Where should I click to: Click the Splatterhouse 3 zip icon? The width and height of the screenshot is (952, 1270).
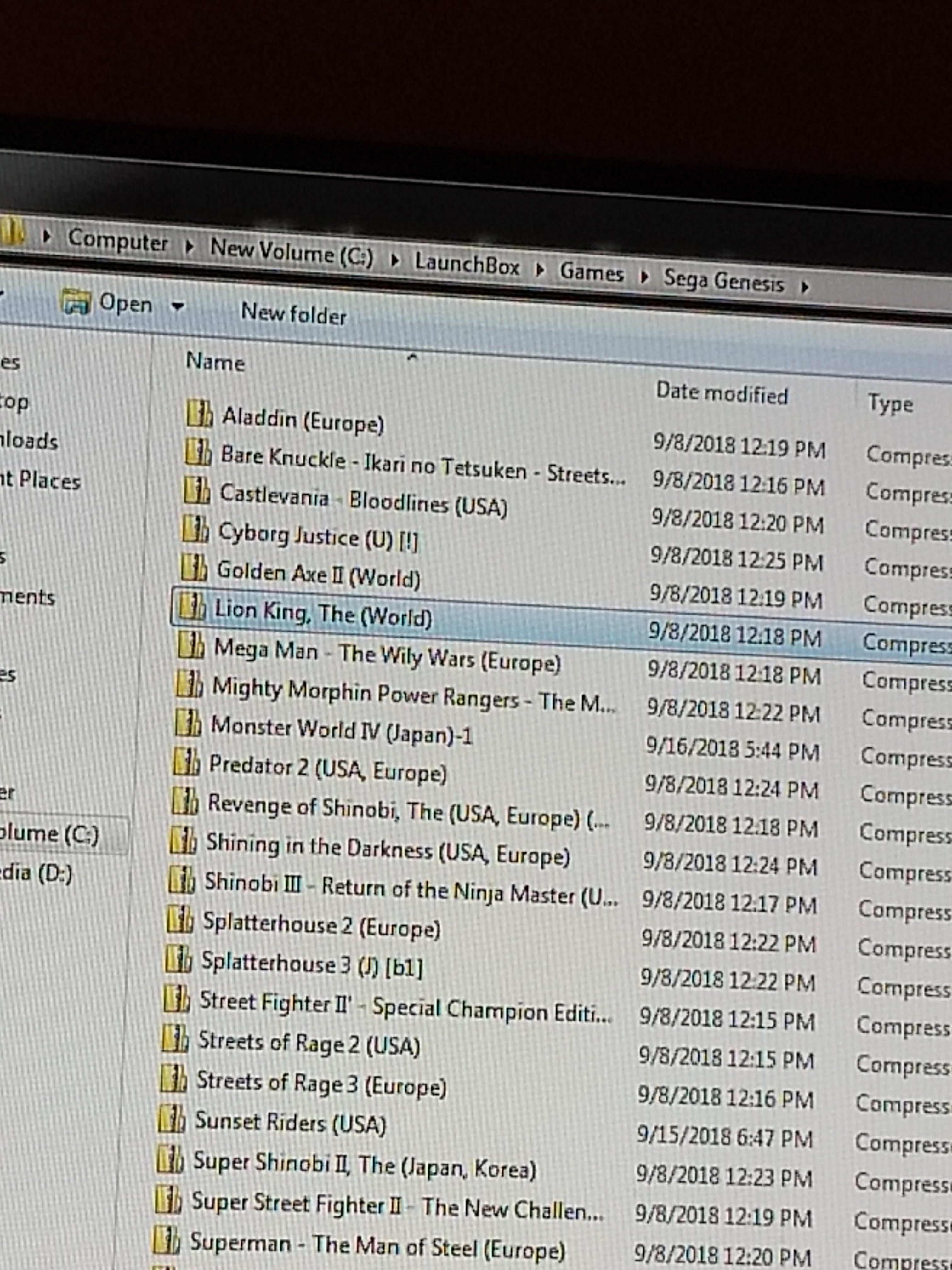pos(178,959)
